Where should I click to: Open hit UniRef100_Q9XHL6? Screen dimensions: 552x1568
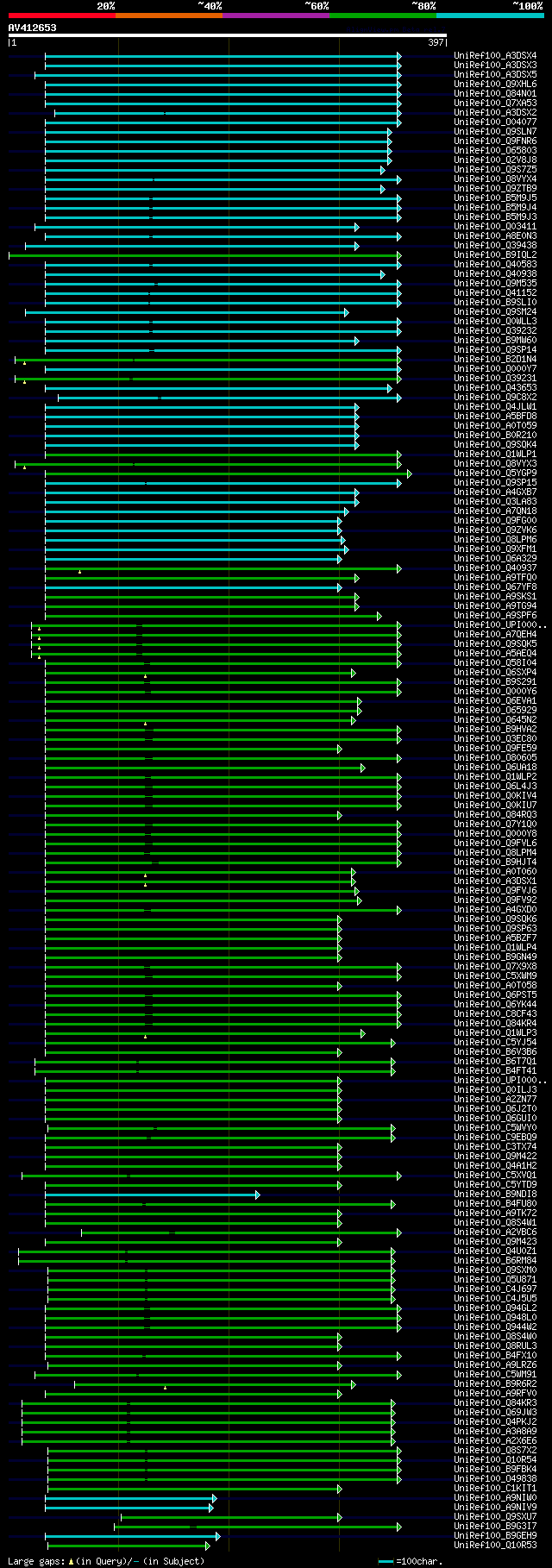pos(495,85)
